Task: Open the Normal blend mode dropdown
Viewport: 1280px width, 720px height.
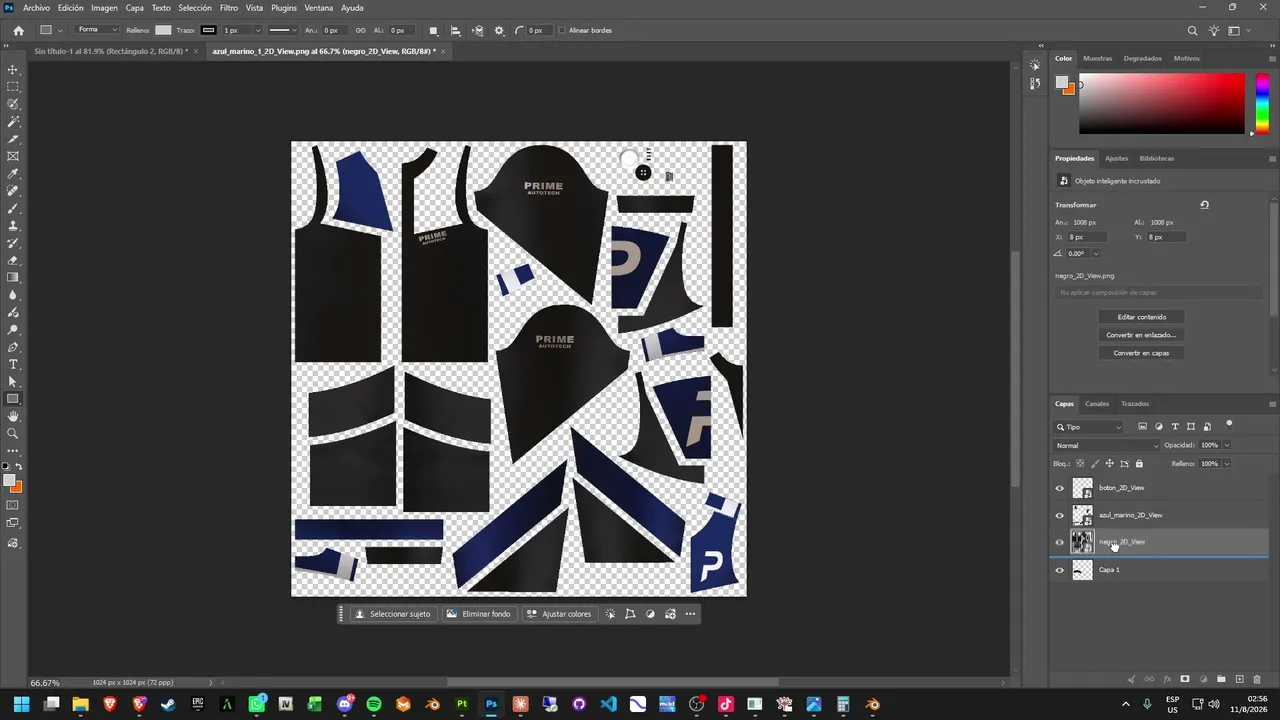Action: pos(1107,445)
